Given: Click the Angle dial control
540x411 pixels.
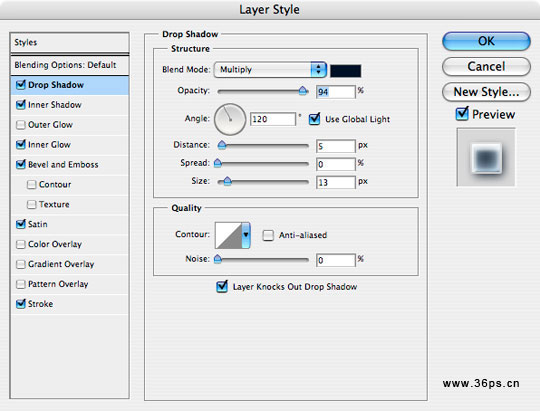Looking at the screenshot, I should [230, 119].
